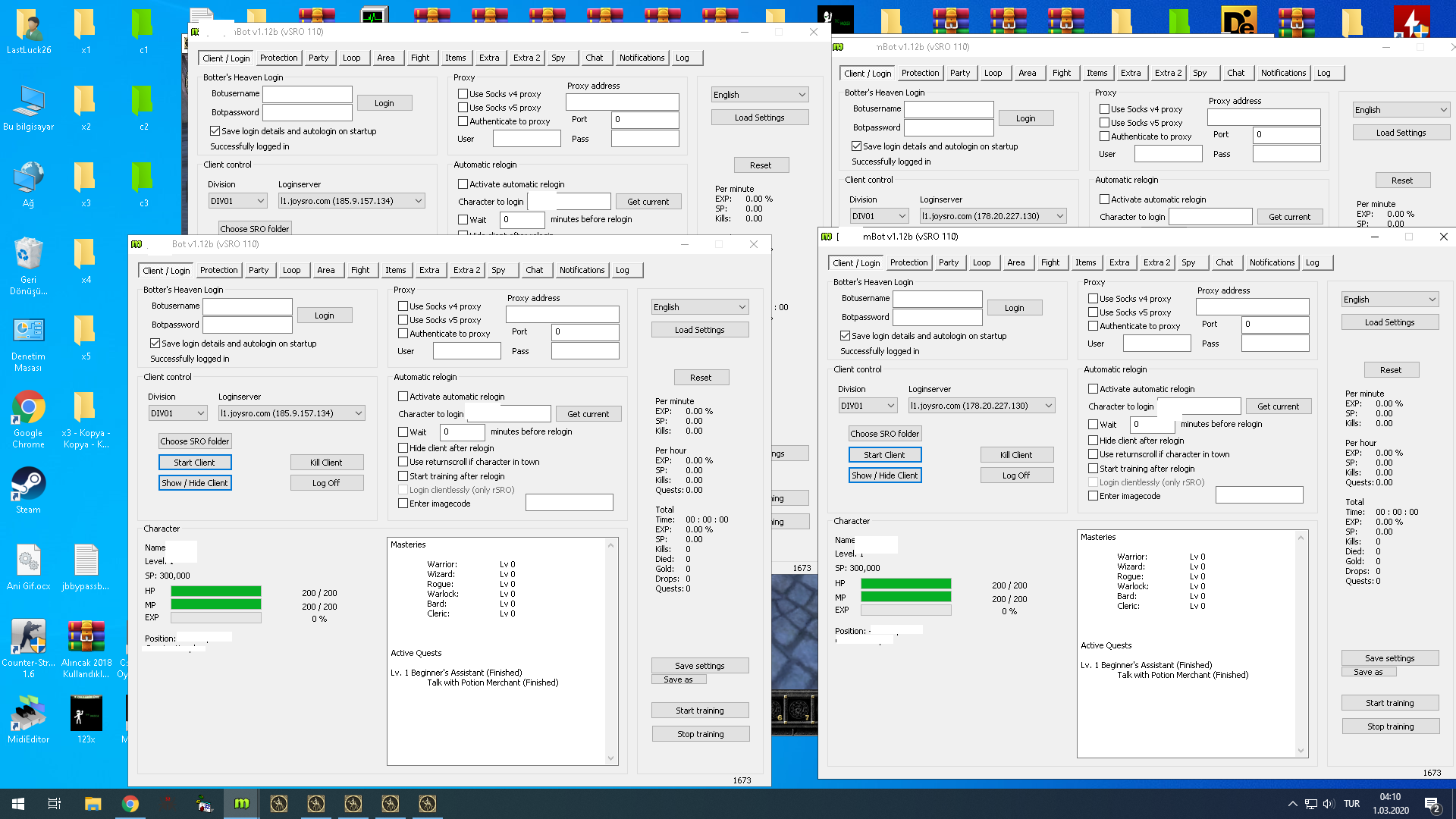This screenshot has width=1456, height=819.
Task: Open the Ağ network icon
Action: (29, 184)
